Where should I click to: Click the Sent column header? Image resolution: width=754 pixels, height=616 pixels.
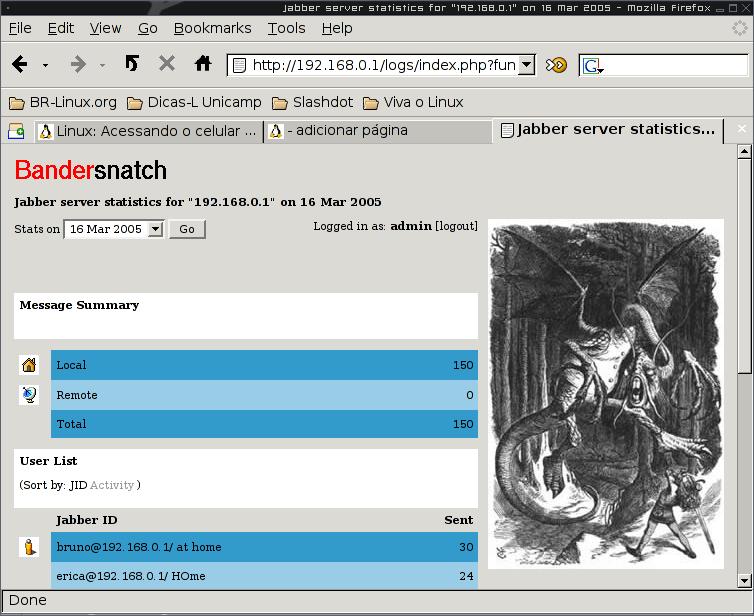tap(459, 520)
